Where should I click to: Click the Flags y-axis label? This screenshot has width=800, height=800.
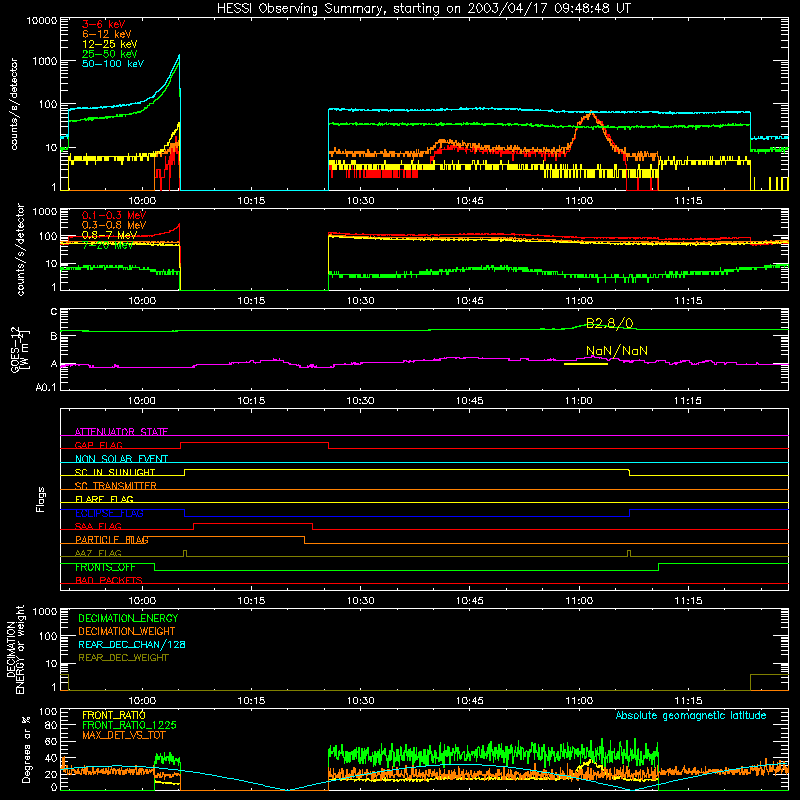(40, 499)
